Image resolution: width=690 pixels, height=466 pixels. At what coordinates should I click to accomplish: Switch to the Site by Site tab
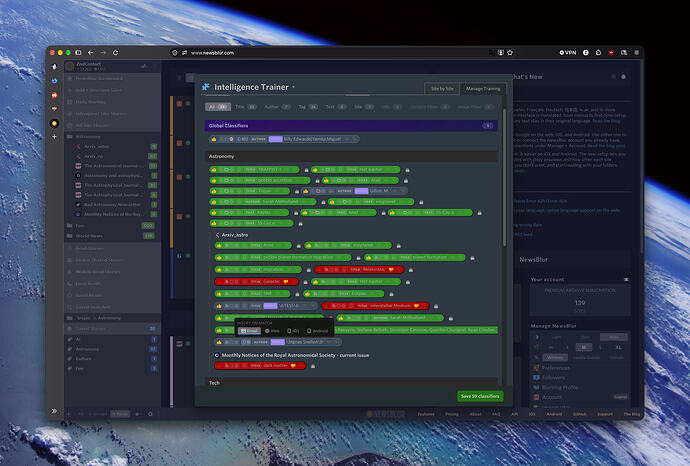pyautogui.click(x=442, y=88)
